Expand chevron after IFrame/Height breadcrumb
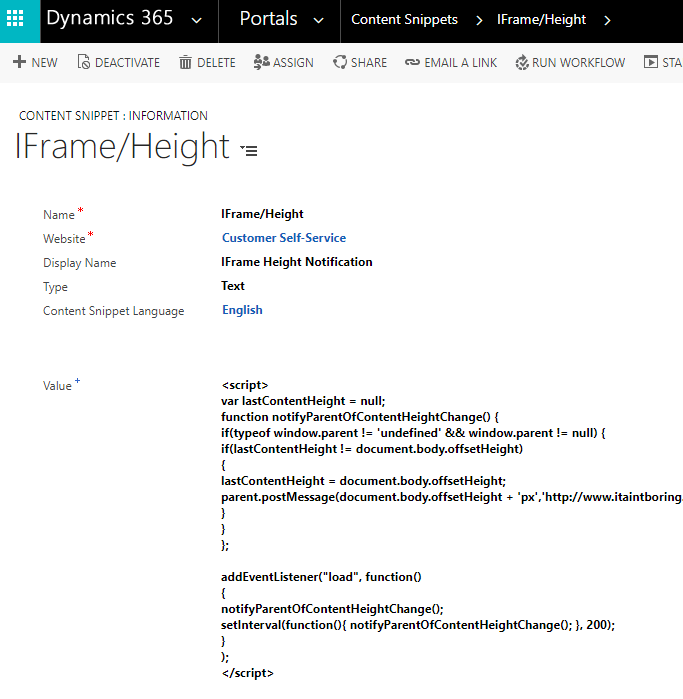 (x=607, y=20)
